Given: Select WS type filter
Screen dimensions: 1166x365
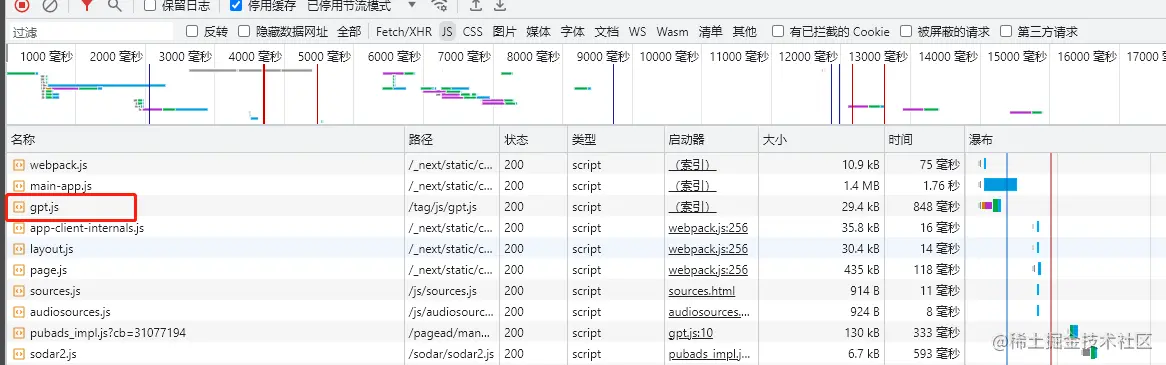Looking at the screenshot, I should coord(637,31).
